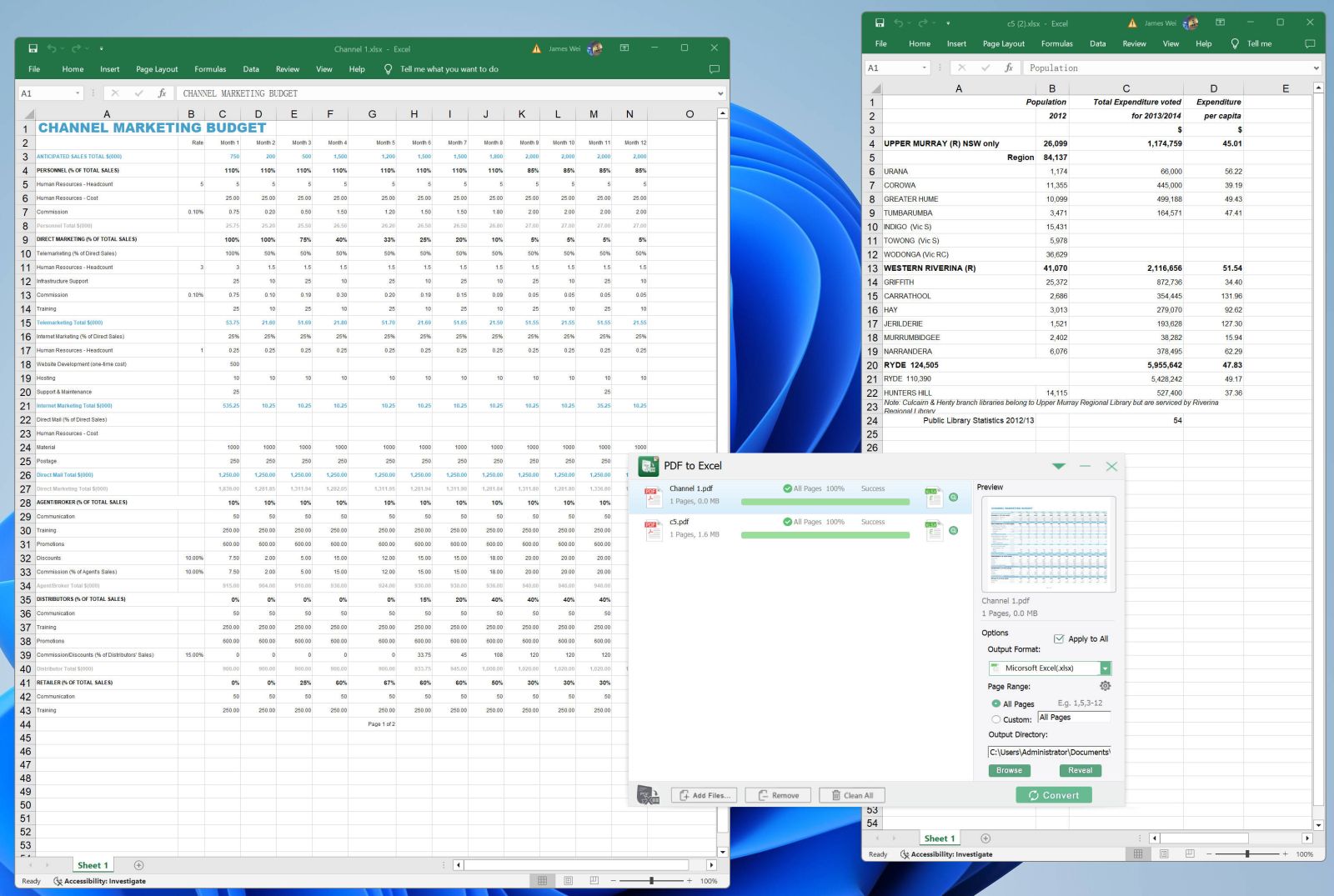
Task: Open page range settings gear icon
Action: pyautogui.click(x=1105, y=686)
